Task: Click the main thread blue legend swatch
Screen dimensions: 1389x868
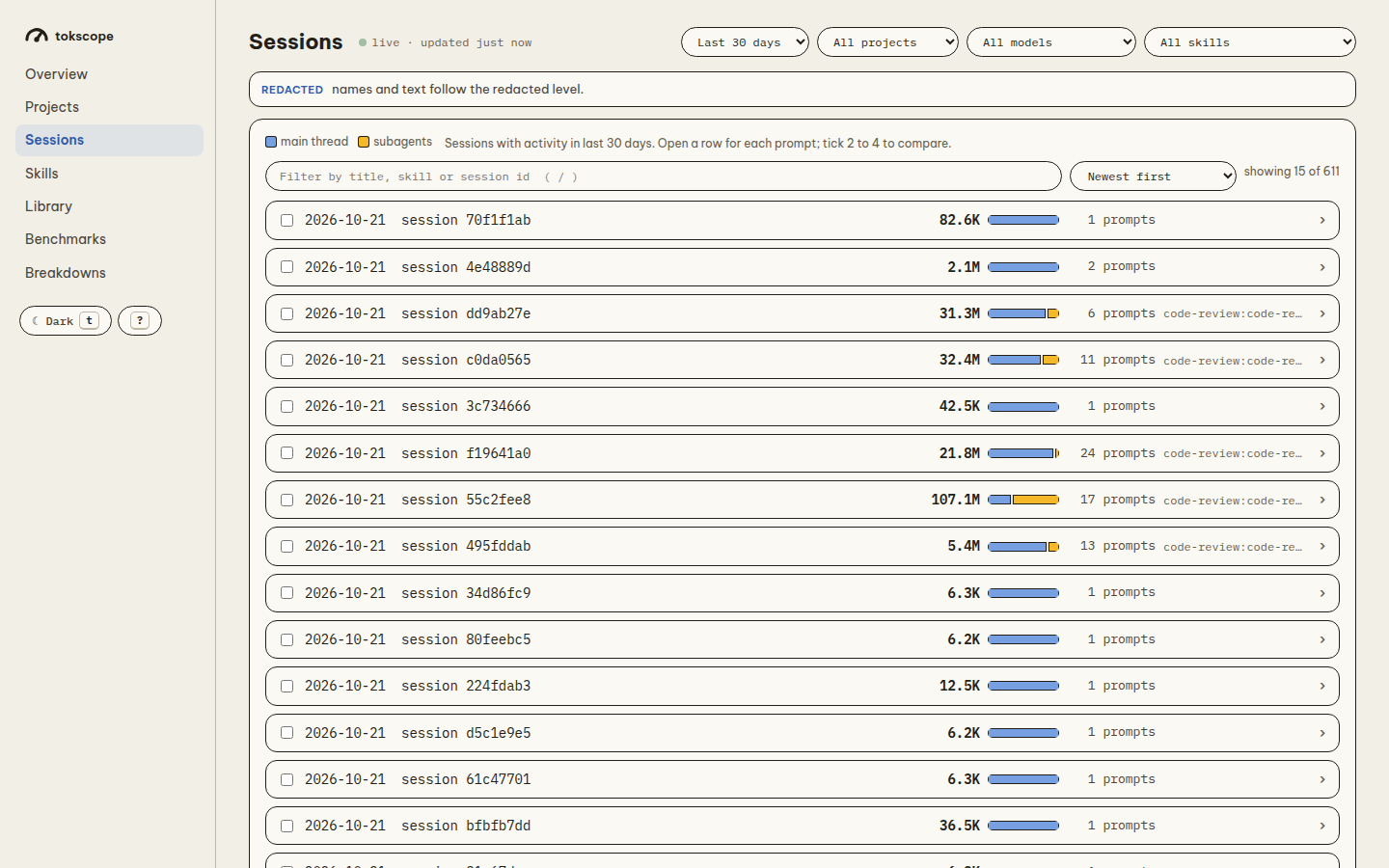Action: [271, 142]
